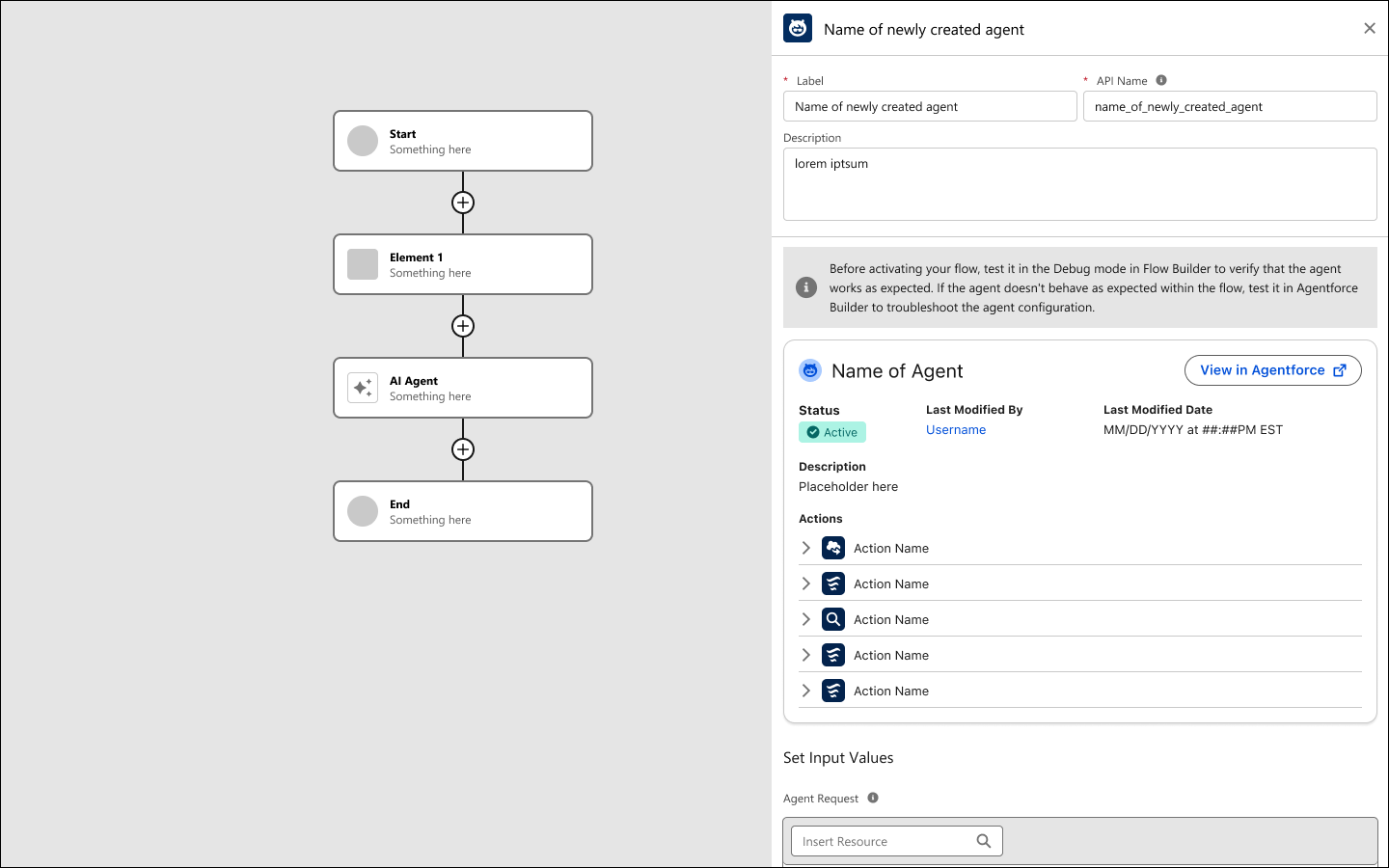The width and height of the screenshot is (1389, 868).
Task: Add element between Element 1 and AI Agent
Action: point(463,326)
